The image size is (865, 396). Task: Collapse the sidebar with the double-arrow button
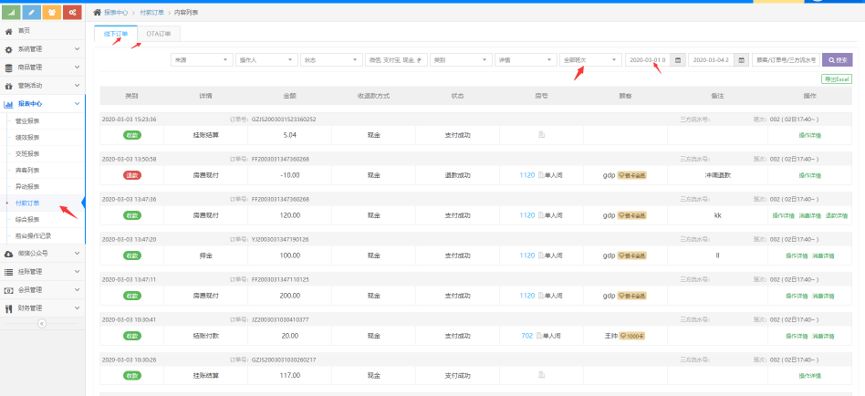[x=42, y=324]
